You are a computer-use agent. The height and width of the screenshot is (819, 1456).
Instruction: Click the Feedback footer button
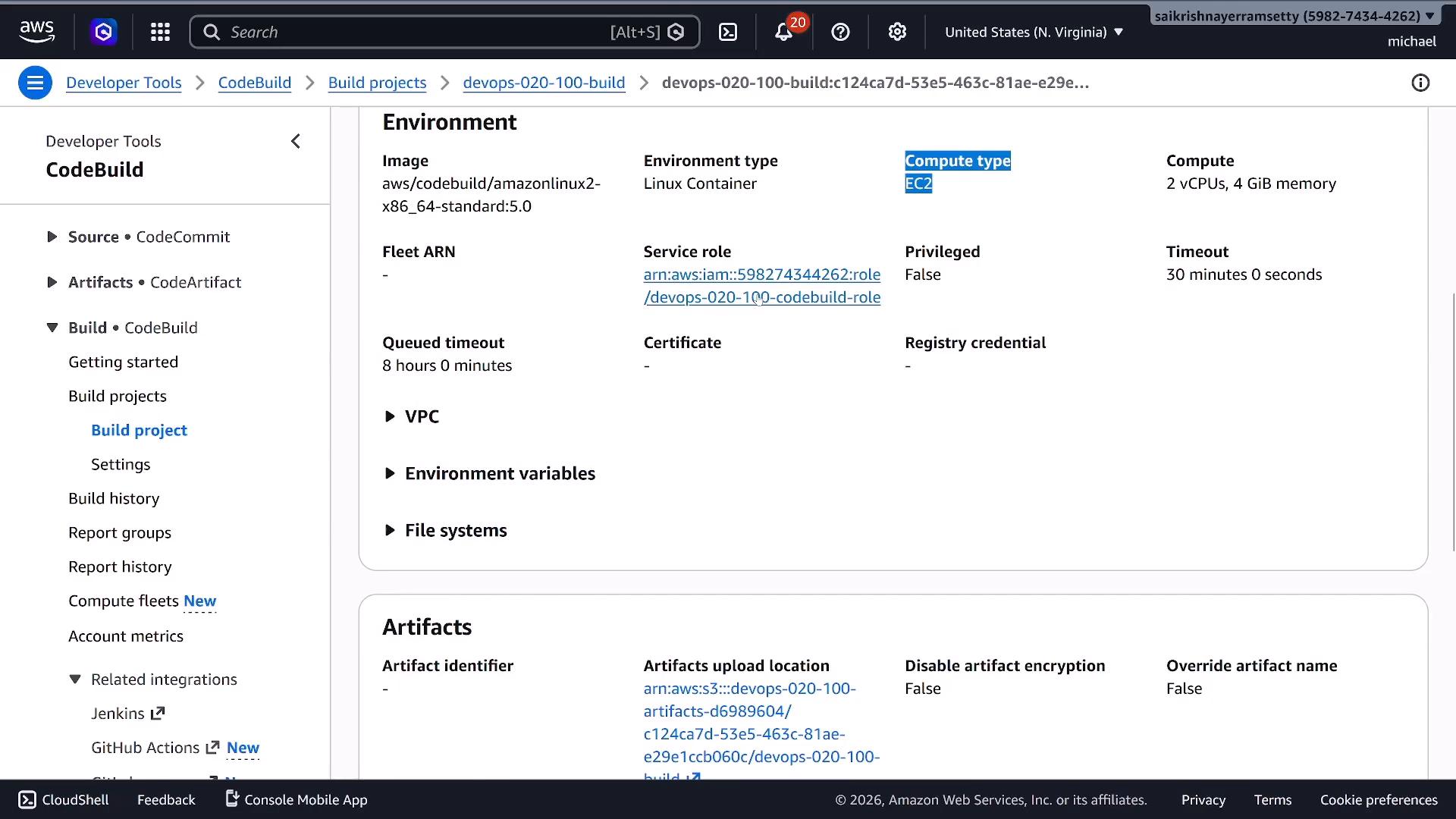click(x=166, y=799)
